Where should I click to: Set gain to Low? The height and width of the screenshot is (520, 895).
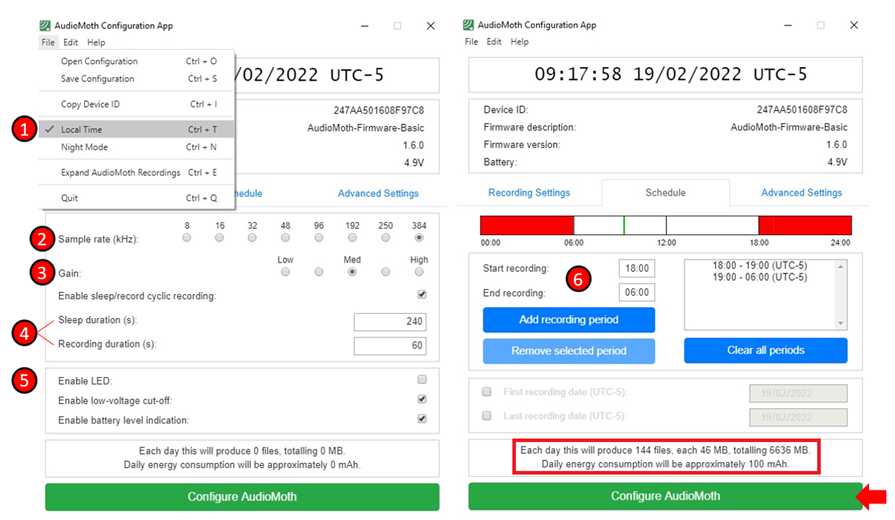(285, 272)
